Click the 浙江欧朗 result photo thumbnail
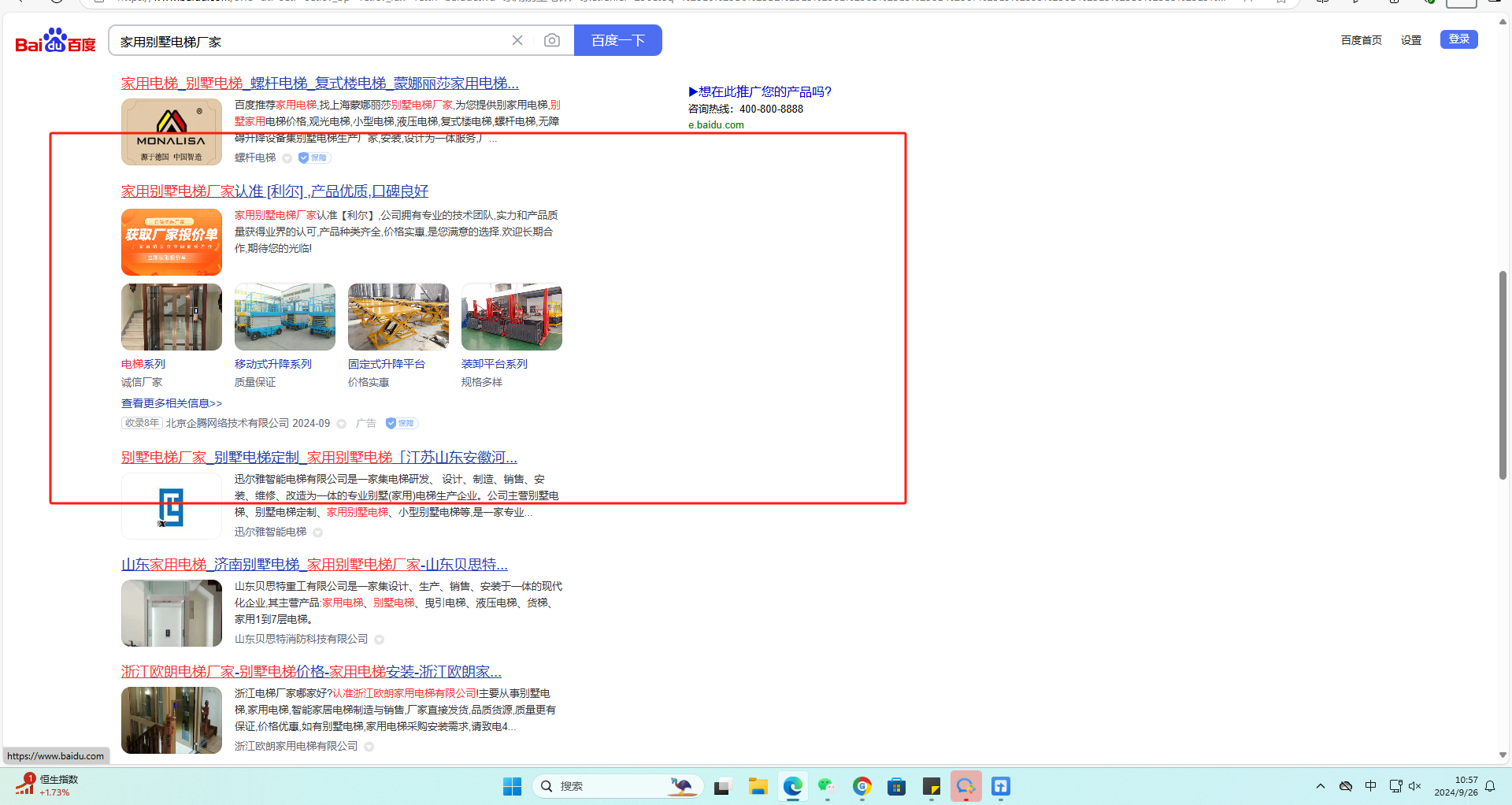 tap(172, 721)
